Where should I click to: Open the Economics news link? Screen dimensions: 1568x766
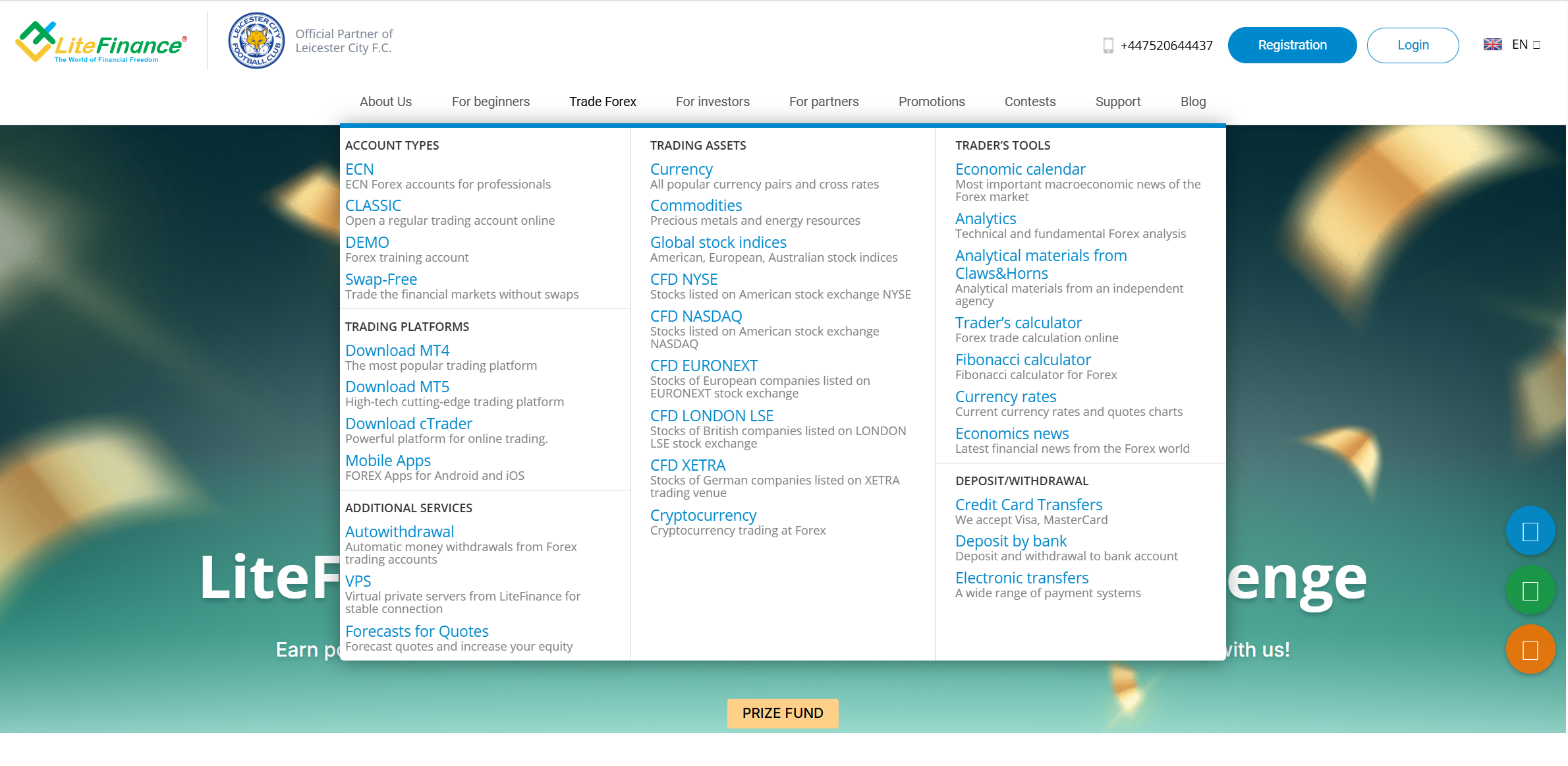1012,434
